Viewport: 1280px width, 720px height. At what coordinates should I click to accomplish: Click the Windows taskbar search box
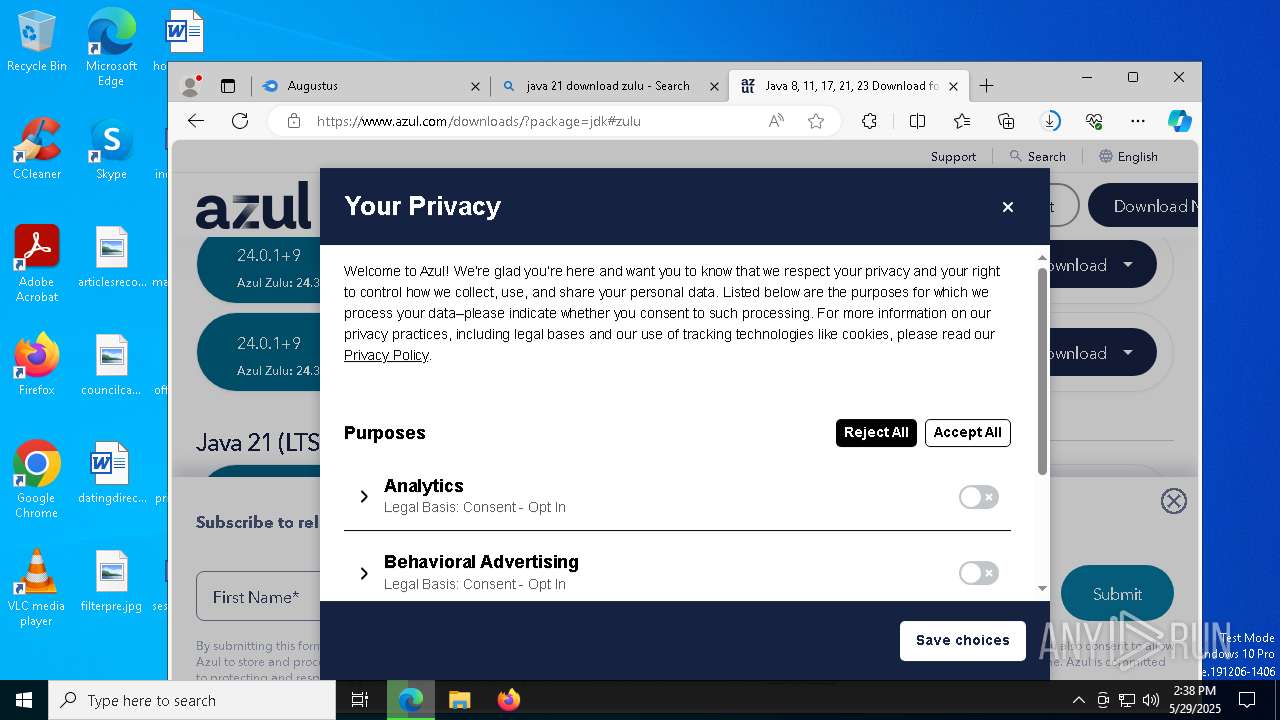[x=192, y=700]
